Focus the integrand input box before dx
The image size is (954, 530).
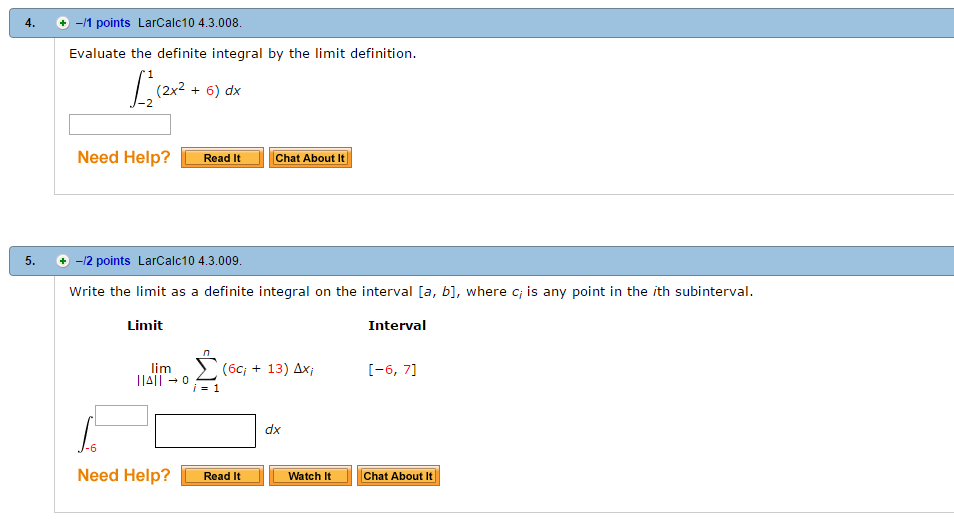206,431
